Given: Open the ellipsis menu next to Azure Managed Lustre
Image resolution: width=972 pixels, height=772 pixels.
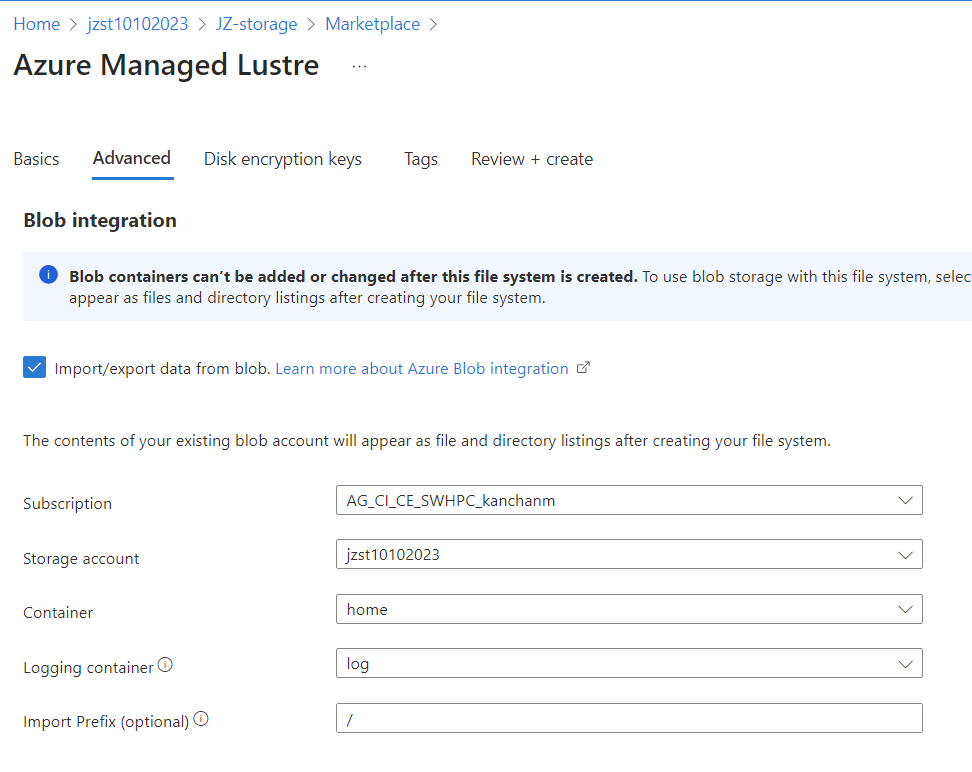Looking at the screenshot, I should click(x=360, y=66).
